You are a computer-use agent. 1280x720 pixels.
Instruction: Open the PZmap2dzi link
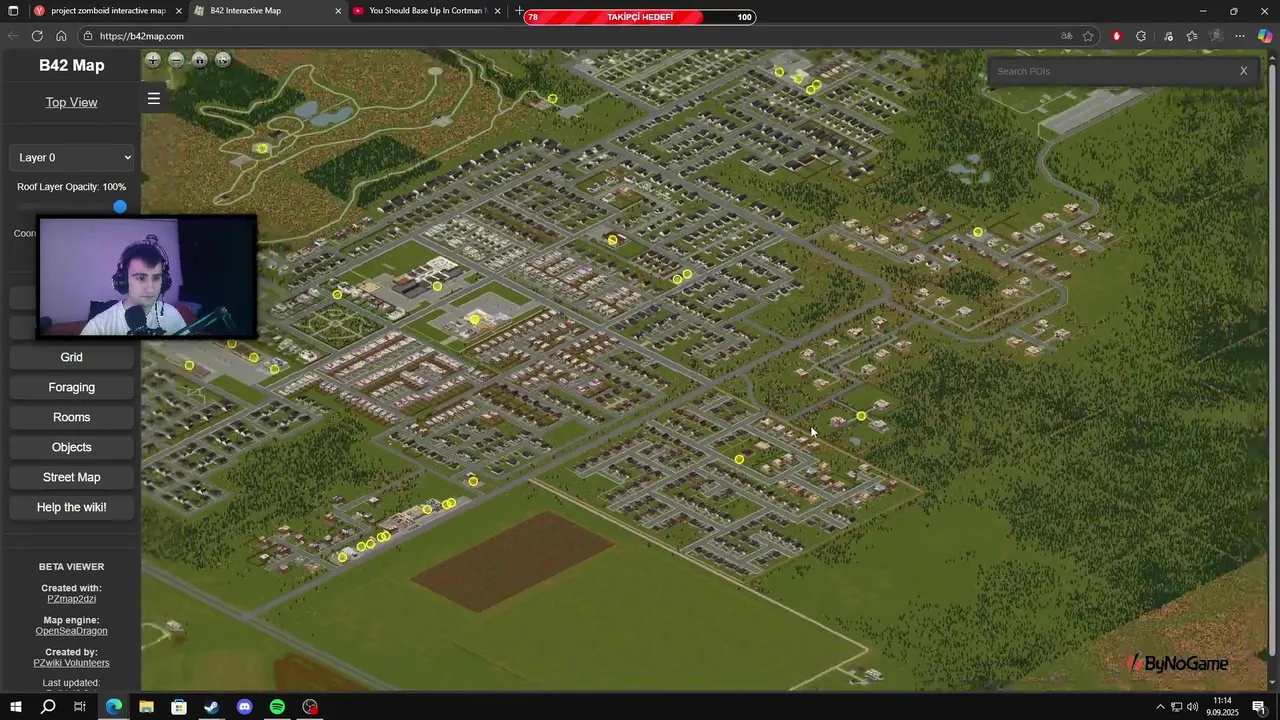tap(71, 599)
